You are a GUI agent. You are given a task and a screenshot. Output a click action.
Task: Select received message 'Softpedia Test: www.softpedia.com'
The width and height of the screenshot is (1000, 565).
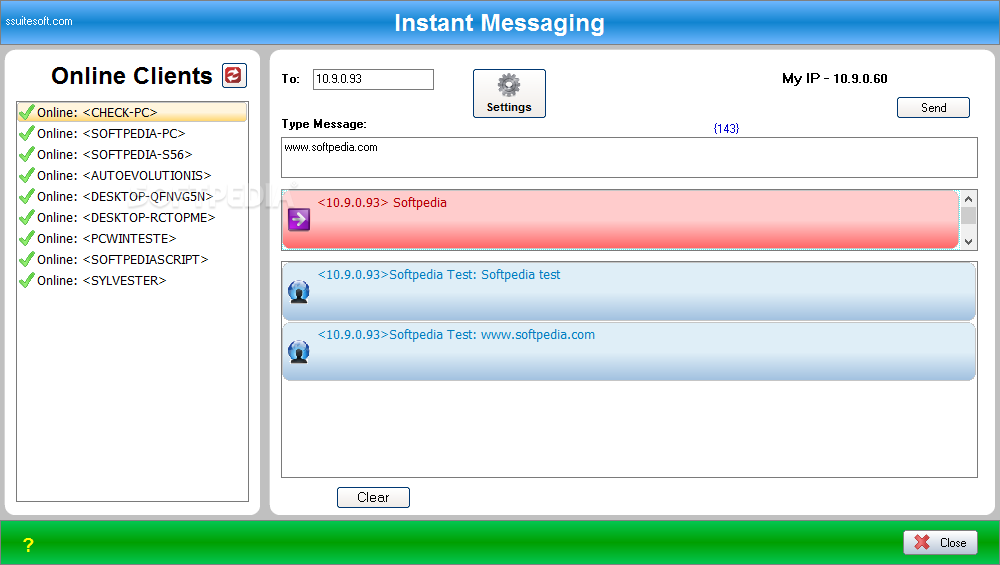coord(629,351)
